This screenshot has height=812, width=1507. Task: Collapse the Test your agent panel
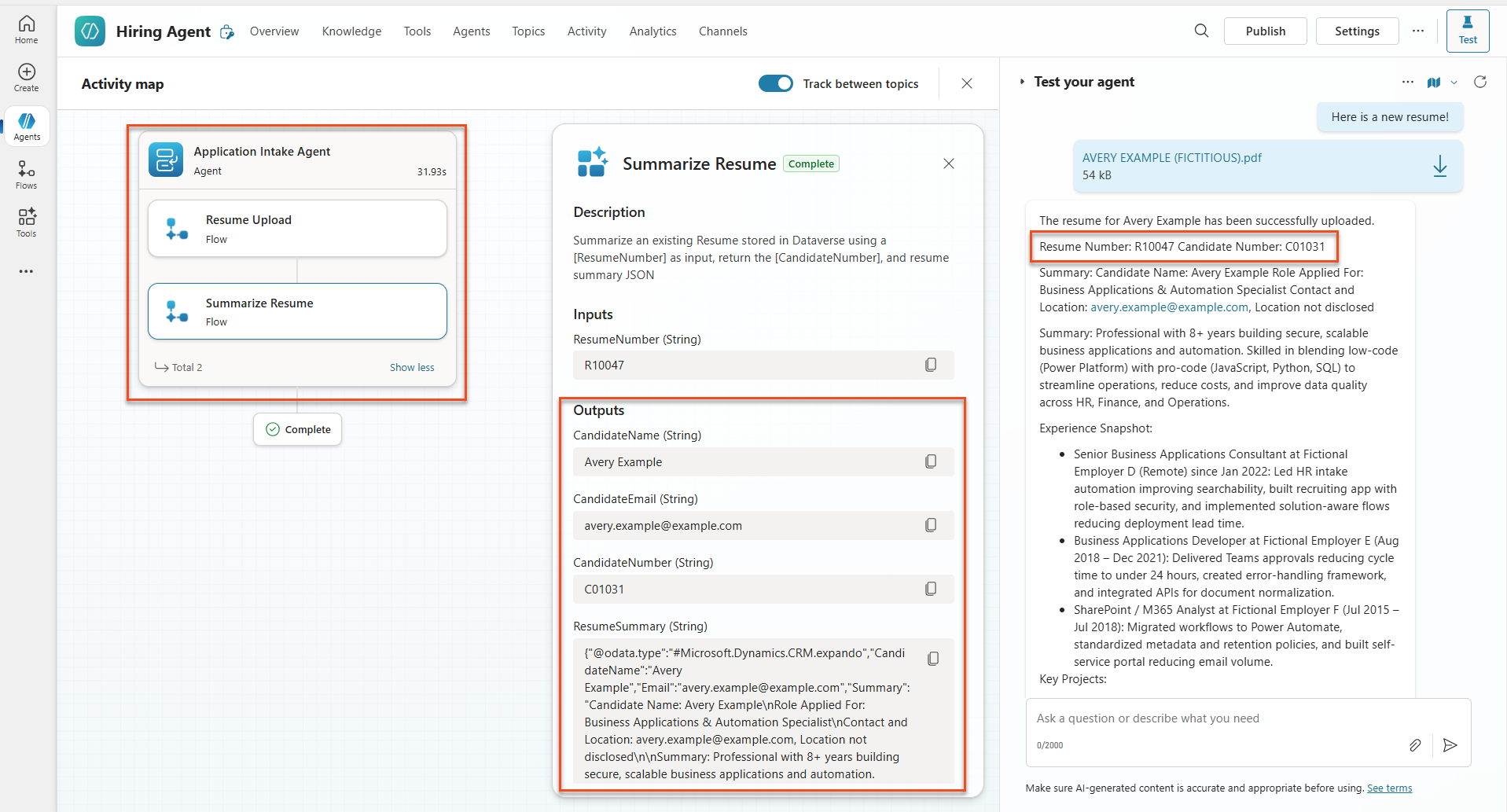pyautogui.click(x=1022, y=82)
